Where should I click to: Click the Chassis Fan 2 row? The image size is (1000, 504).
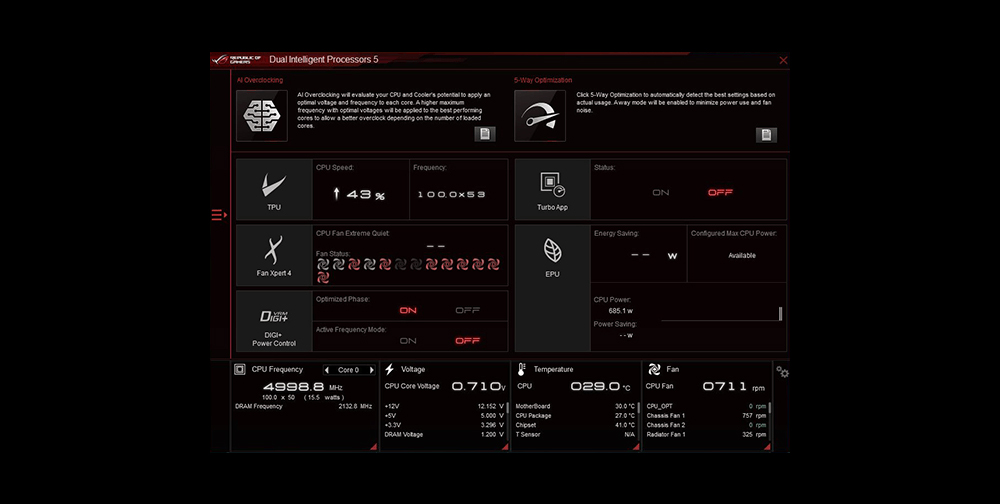[x=707, y=425]
